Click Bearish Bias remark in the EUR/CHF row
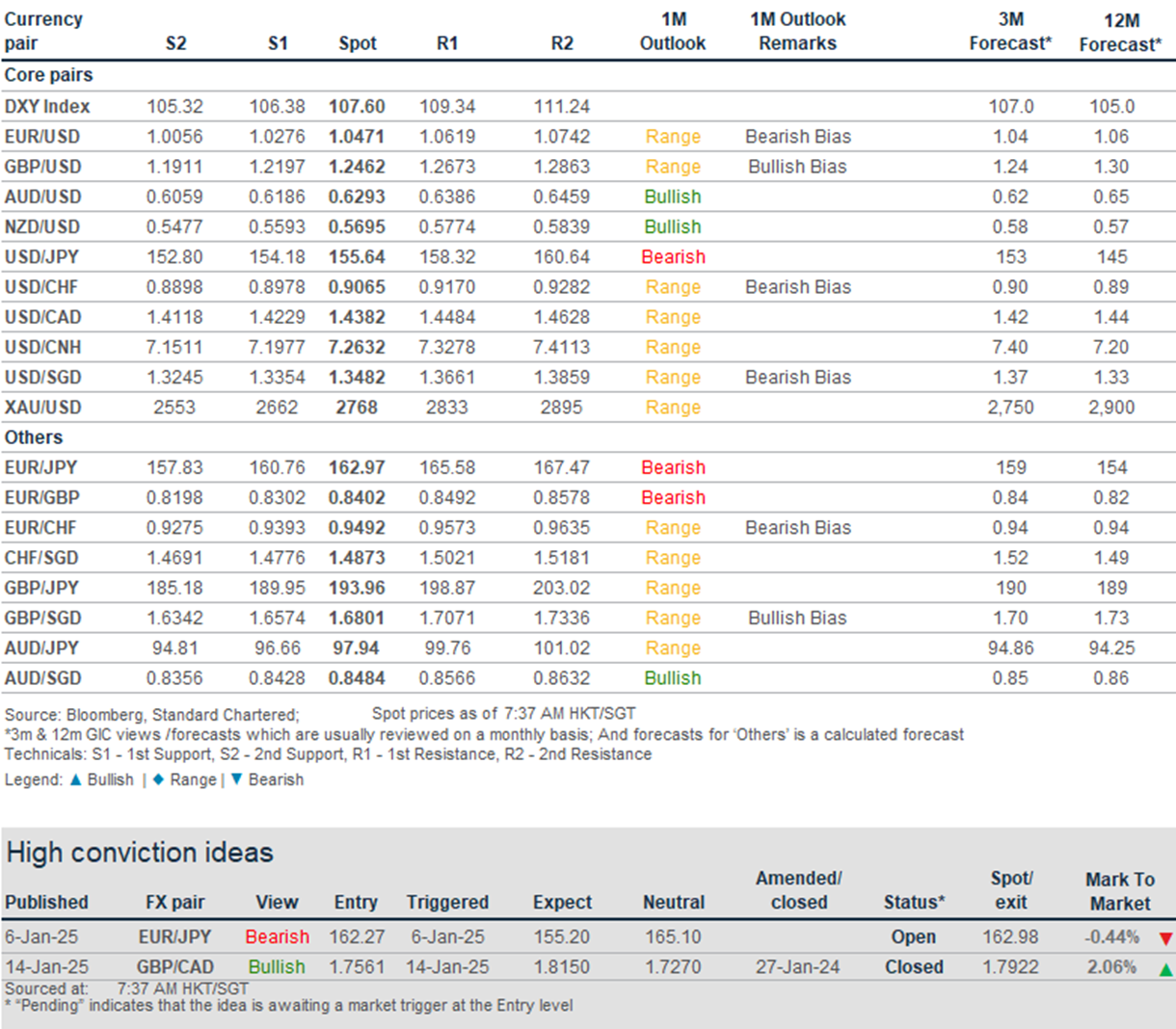The height and width of the screenshot is (1029, 1176). 798,528
